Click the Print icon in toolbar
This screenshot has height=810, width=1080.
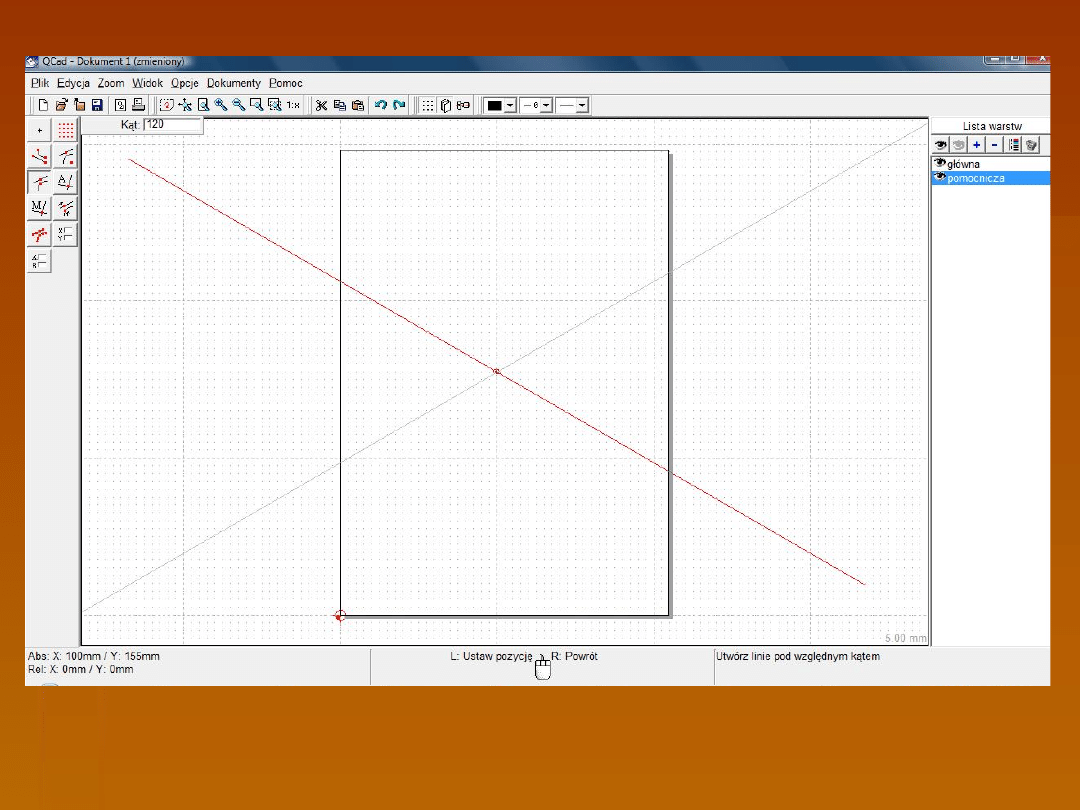(x=137, y=105)
